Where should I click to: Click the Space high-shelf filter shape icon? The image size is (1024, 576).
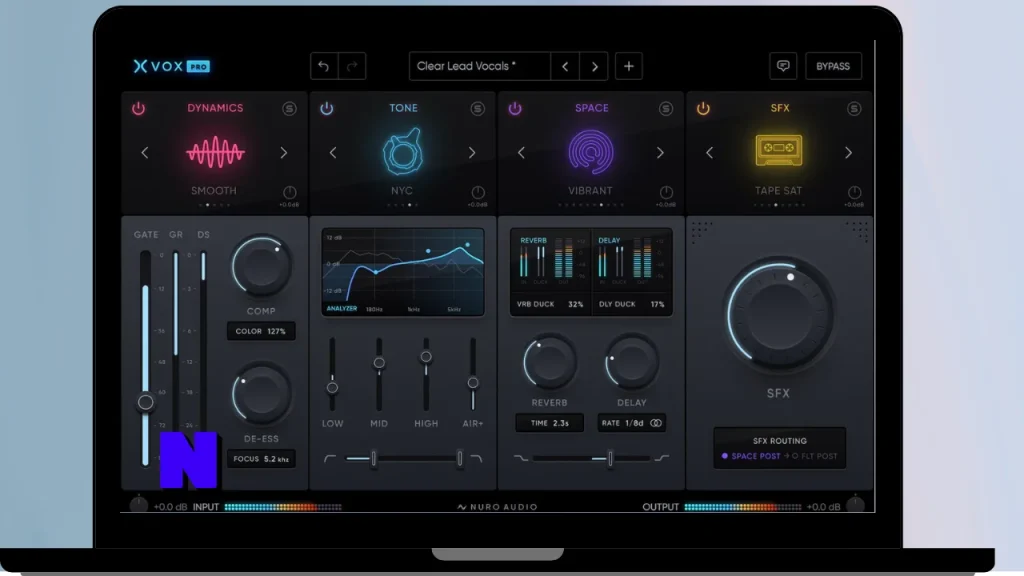(662, 458)
